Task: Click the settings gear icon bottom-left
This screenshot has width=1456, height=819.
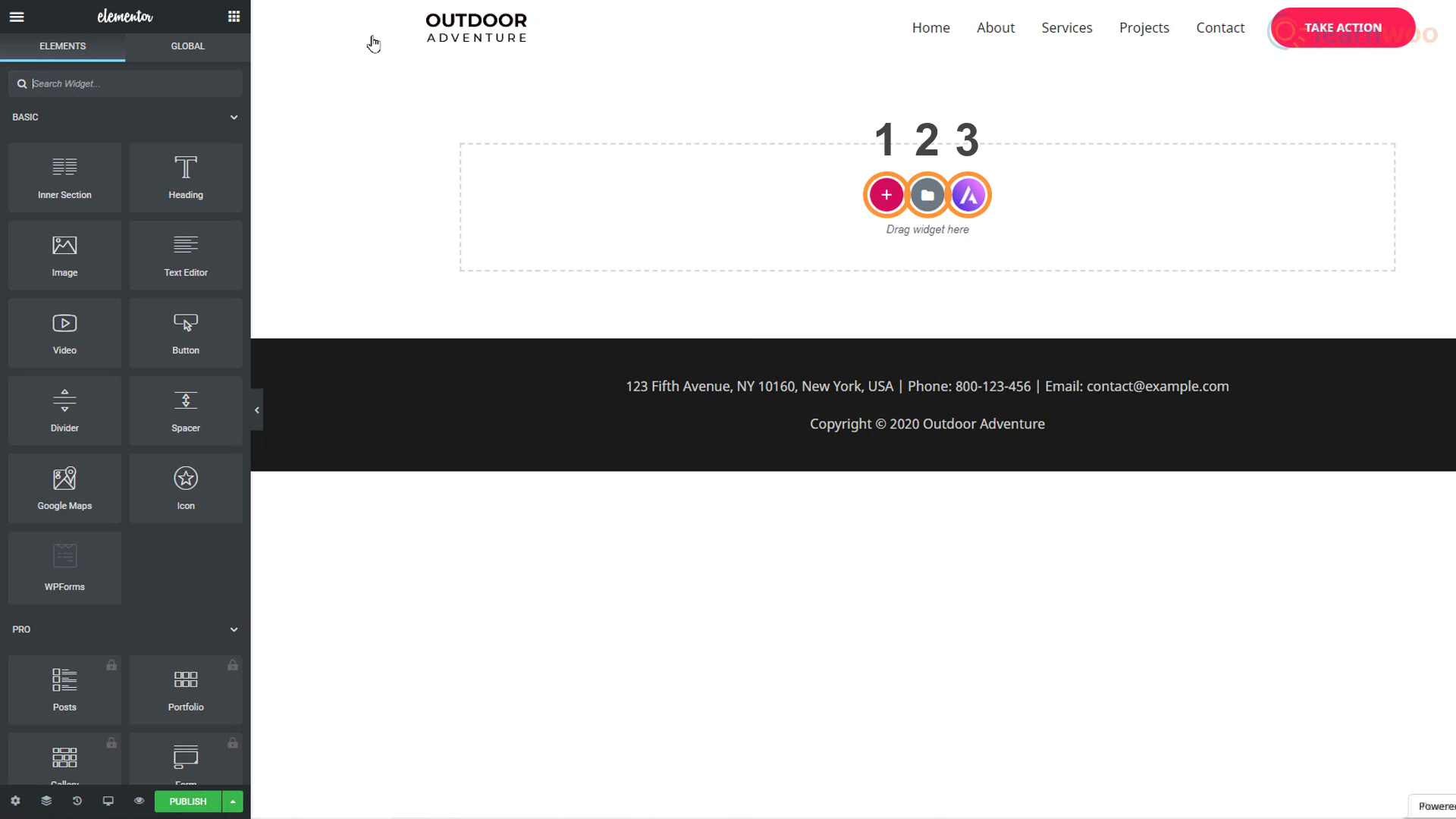Action: tap(15, 801)
